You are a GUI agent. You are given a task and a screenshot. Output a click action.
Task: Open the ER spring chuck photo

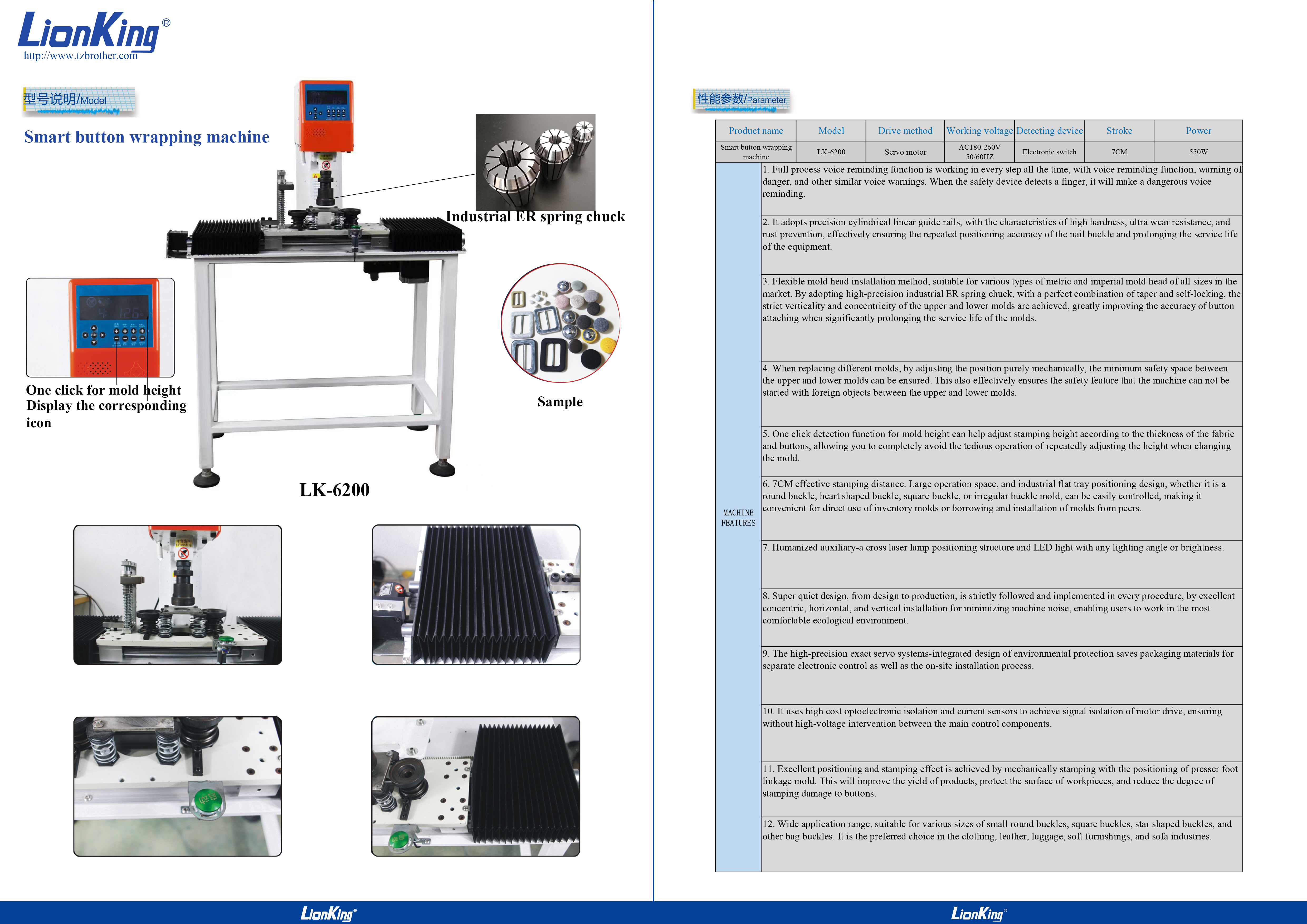pyautogui.click(x=535, y=162)
